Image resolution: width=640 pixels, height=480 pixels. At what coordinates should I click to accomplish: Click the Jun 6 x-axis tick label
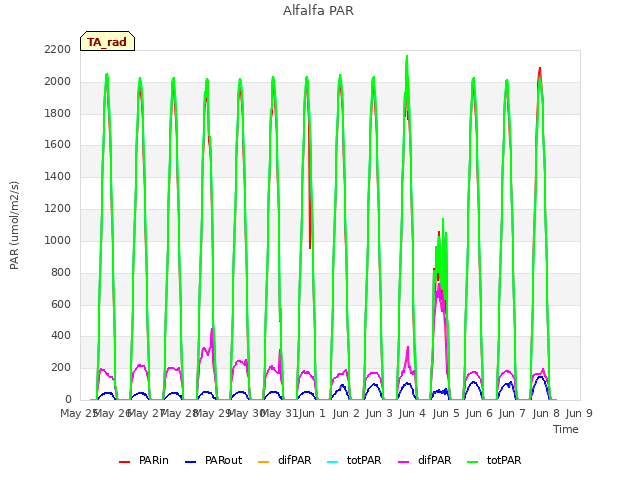(479, 413)
